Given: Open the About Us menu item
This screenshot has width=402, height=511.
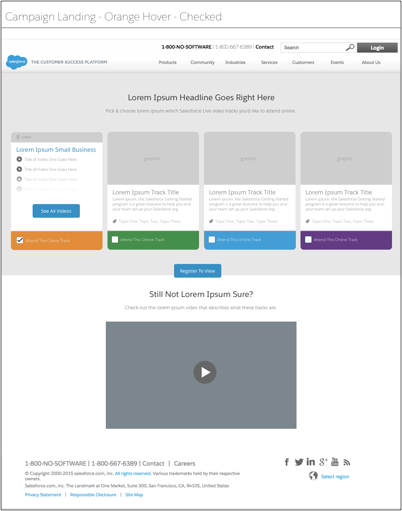Looking at the screenshot, I should [x=371, y=62].
